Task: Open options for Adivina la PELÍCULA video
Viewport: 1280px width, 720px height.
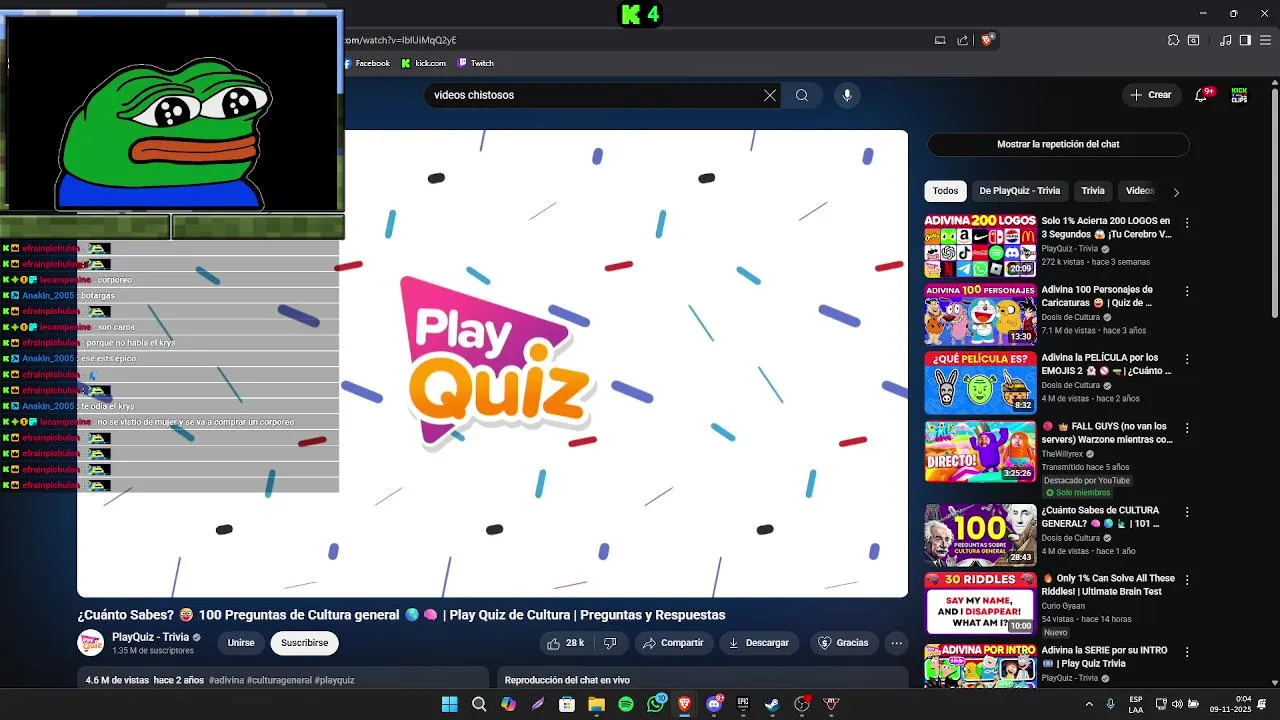Action: [1187, 359]
